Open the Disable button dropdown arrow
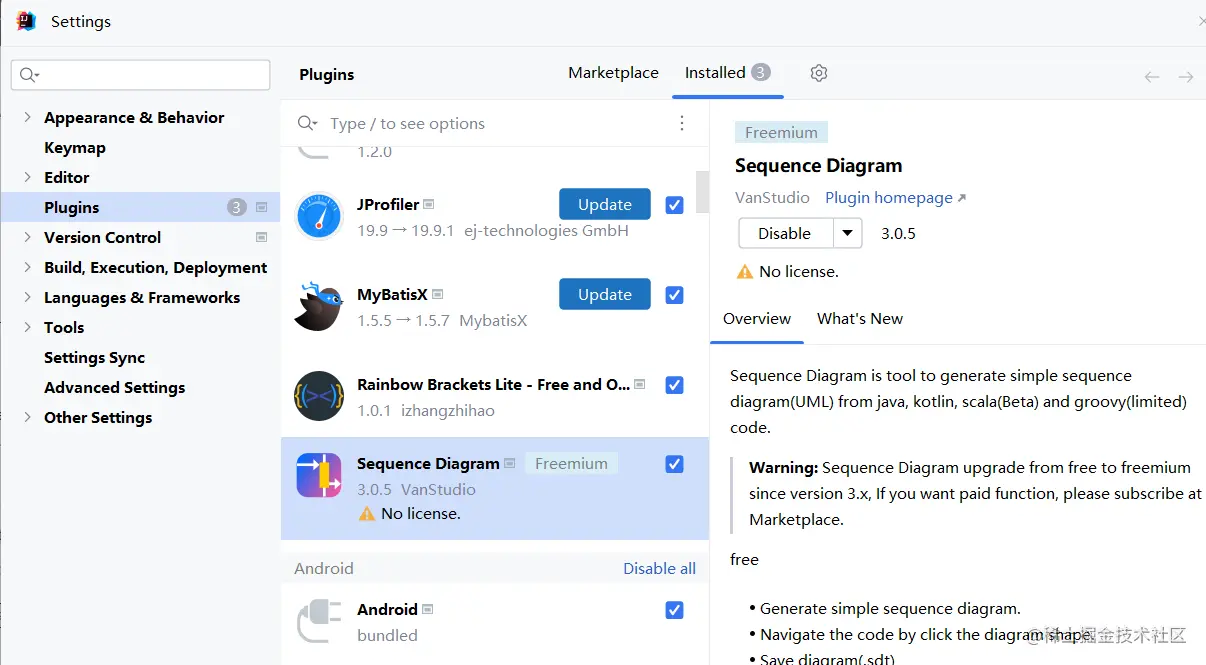1206x665 pixels. (x=848, y=233)
